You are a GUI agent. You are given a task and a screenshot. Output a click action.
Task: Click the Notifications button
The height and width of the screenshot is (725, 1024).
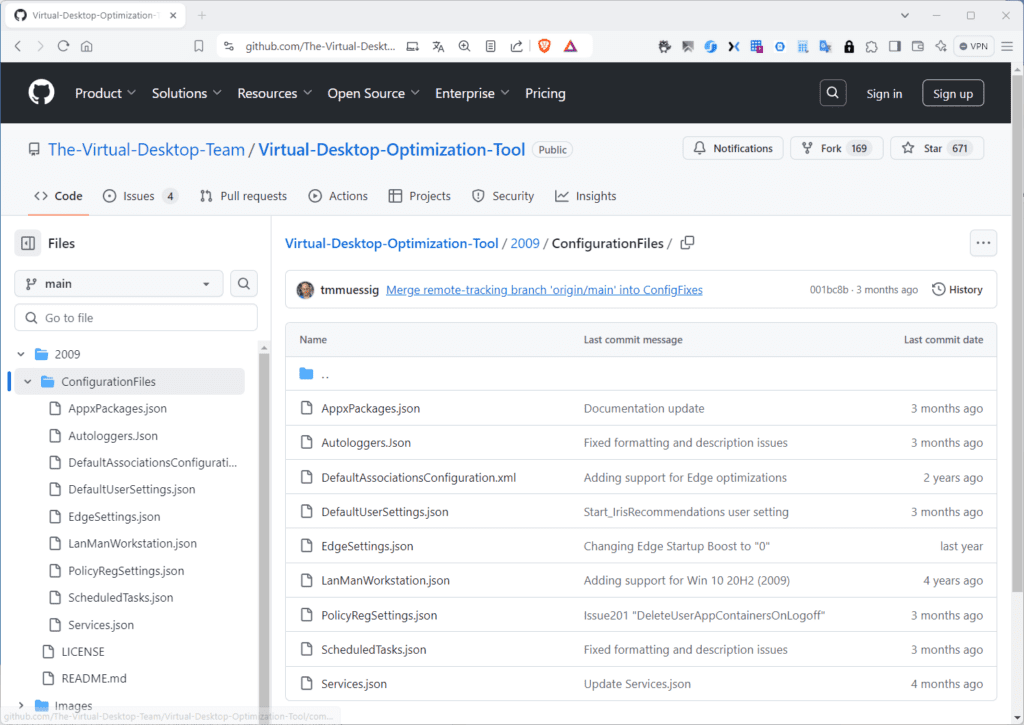(x=733, y=148)
